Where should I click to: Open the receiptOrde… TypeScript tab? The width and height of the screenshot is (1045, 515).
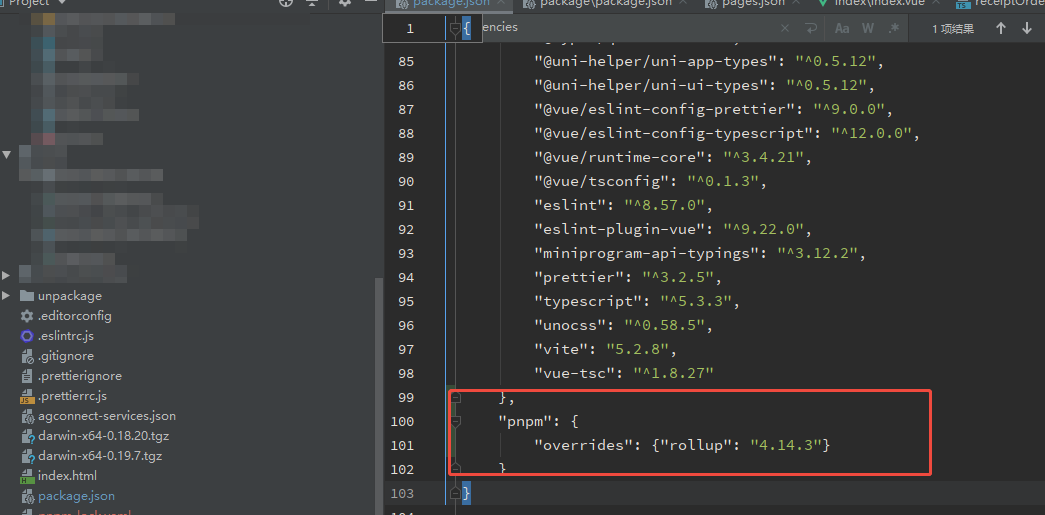(1000, 3)
